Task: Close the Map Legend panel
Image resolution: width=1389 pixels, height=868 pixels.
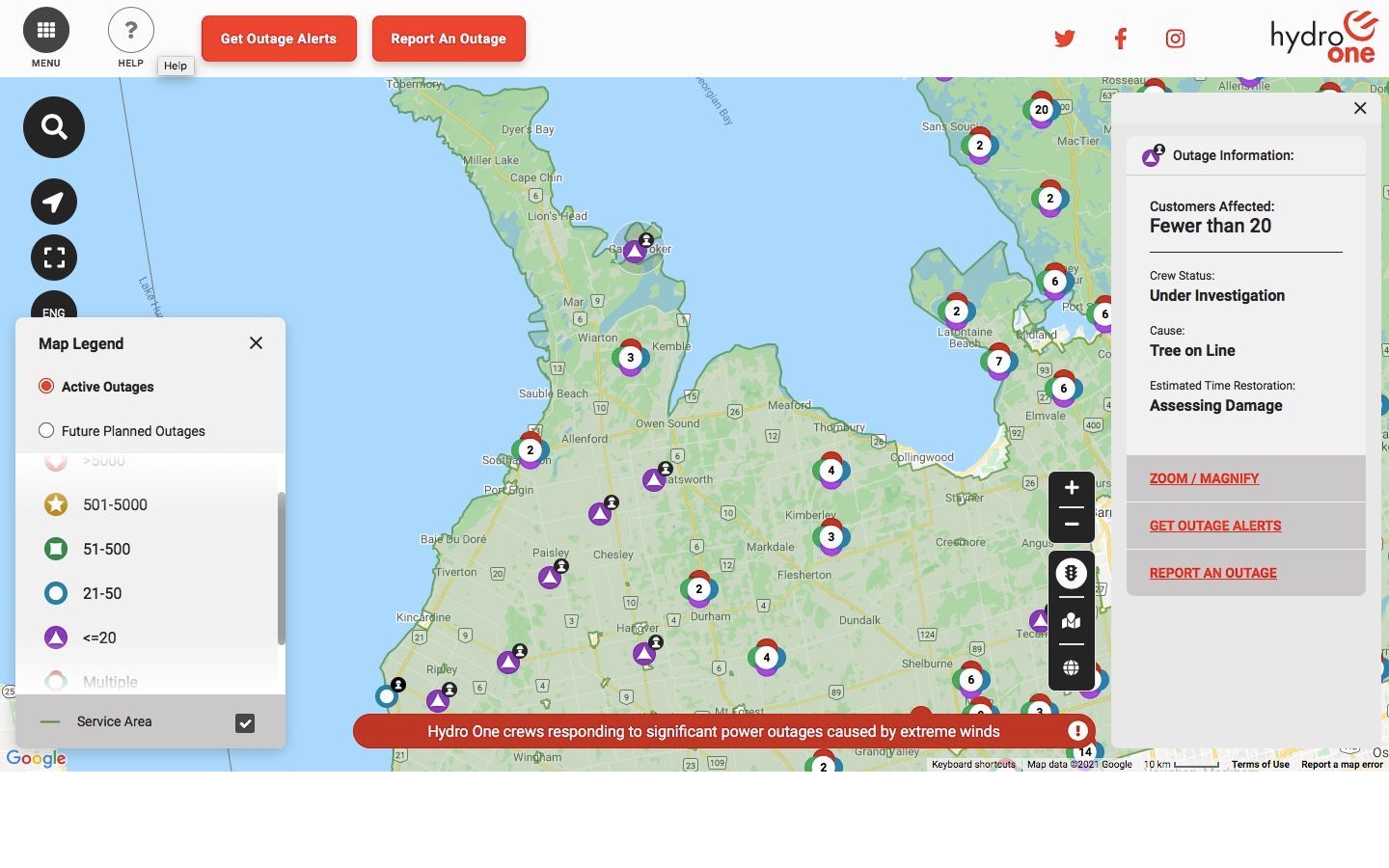Action: pos(256,343)
